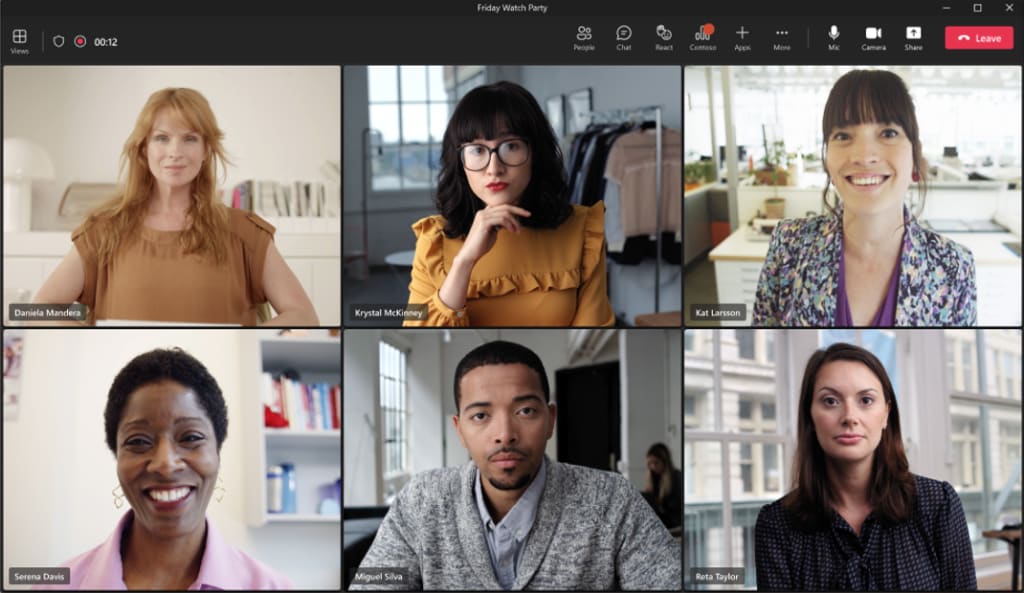Open the Views layout menu
The height and width of the screenshot is (593, 1024).
(20, 41)
